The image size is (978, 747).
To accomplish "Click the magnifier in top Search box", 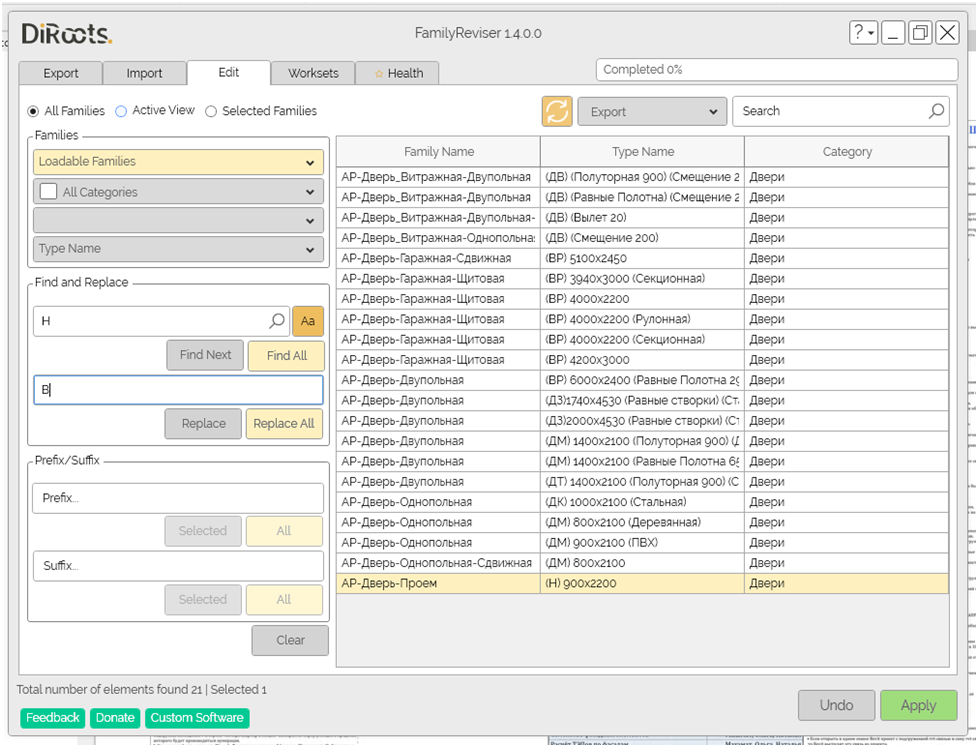I will pos(936,111).
